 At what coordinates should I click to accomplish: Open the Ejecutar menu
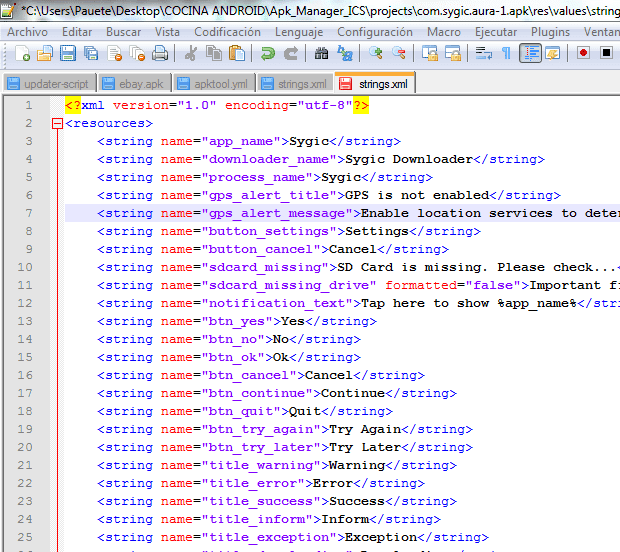click(x=496, y=32)
